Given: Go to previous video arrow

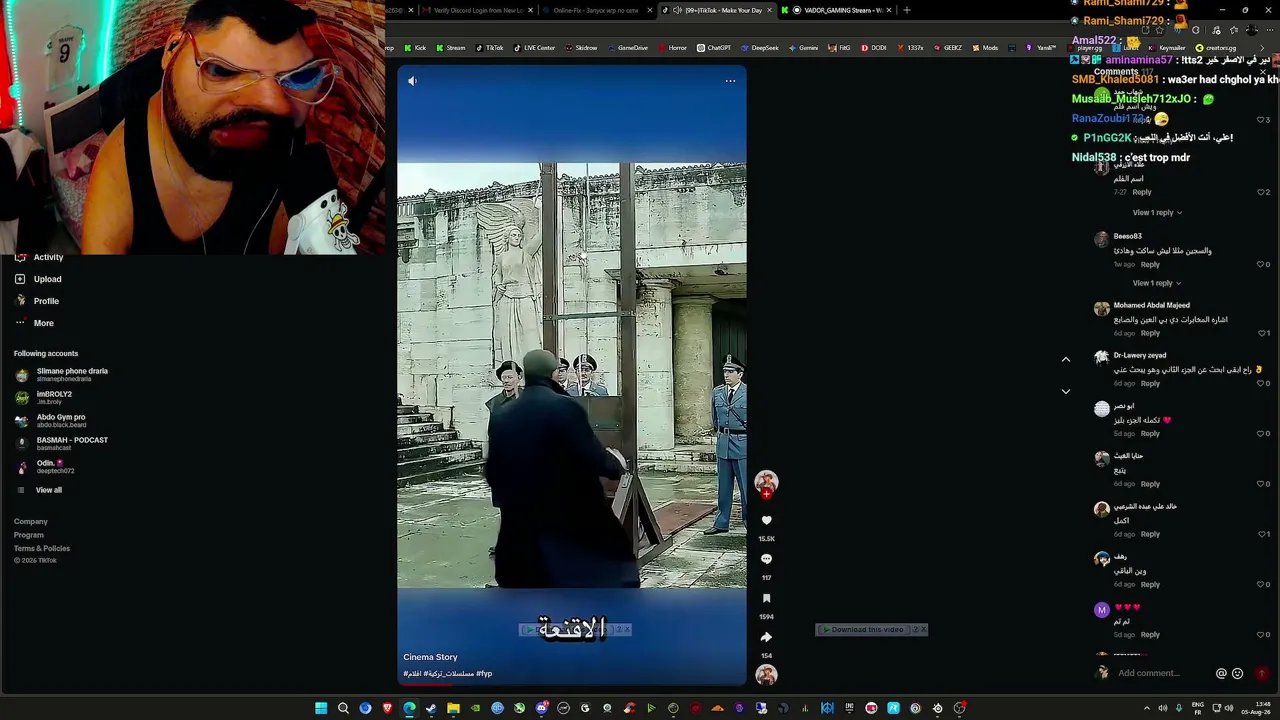Looking at the screenshot, I should click(1065, 359).
